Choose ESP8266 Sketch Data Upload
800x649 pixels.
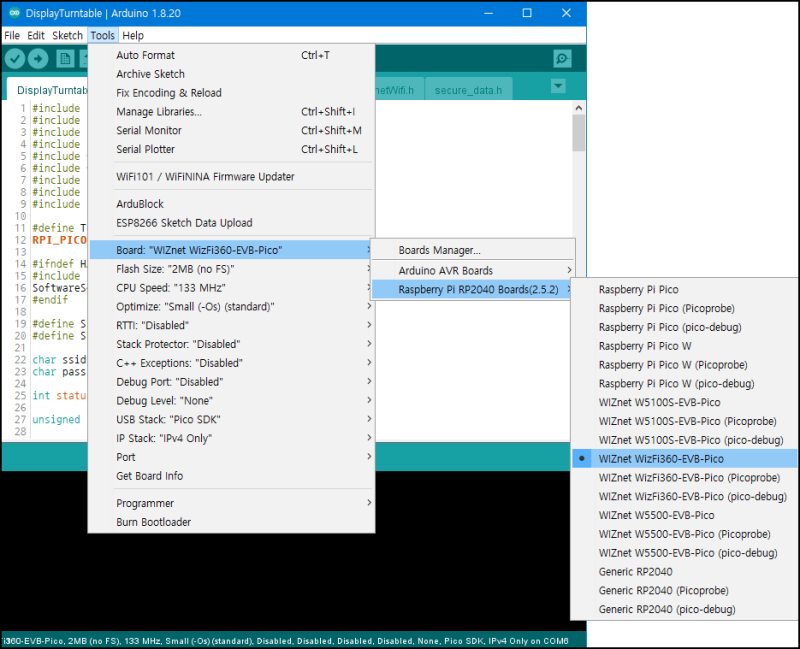coord(232,223)
